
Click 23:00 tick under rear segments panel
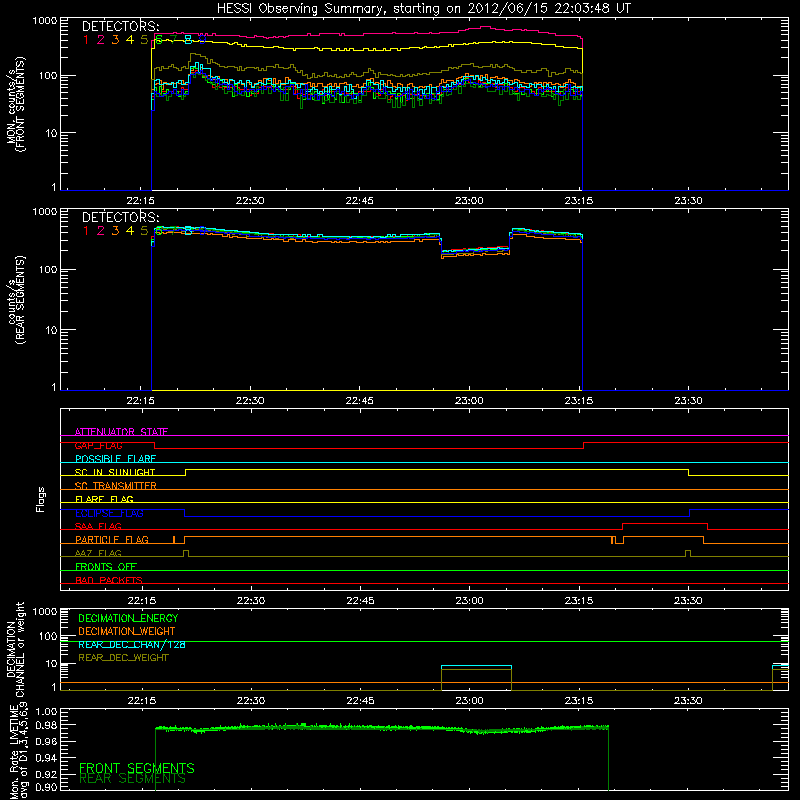469,401
